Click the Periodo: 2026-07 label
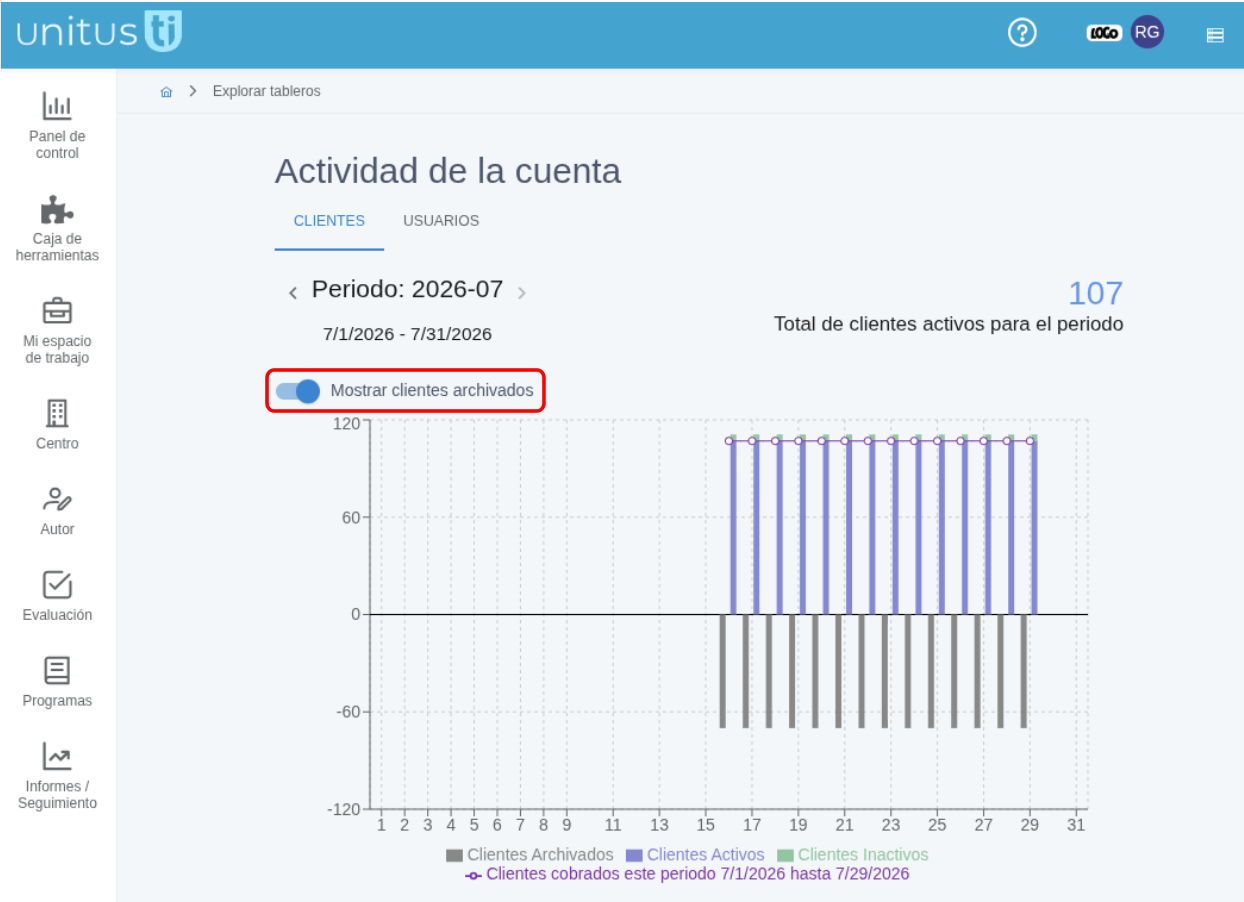This screenshot has height=902, width=1244. 407,290
